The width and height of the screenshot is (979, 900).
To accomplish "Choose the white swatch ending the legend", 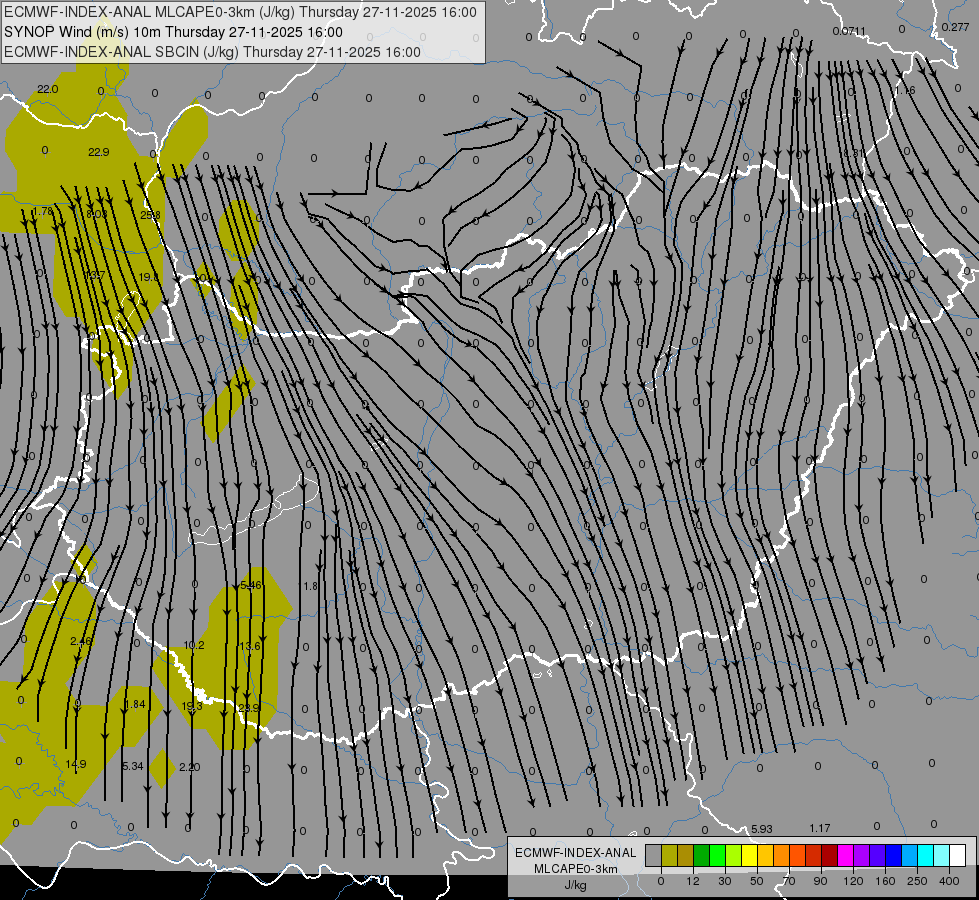I will click(x=957, y=855).
